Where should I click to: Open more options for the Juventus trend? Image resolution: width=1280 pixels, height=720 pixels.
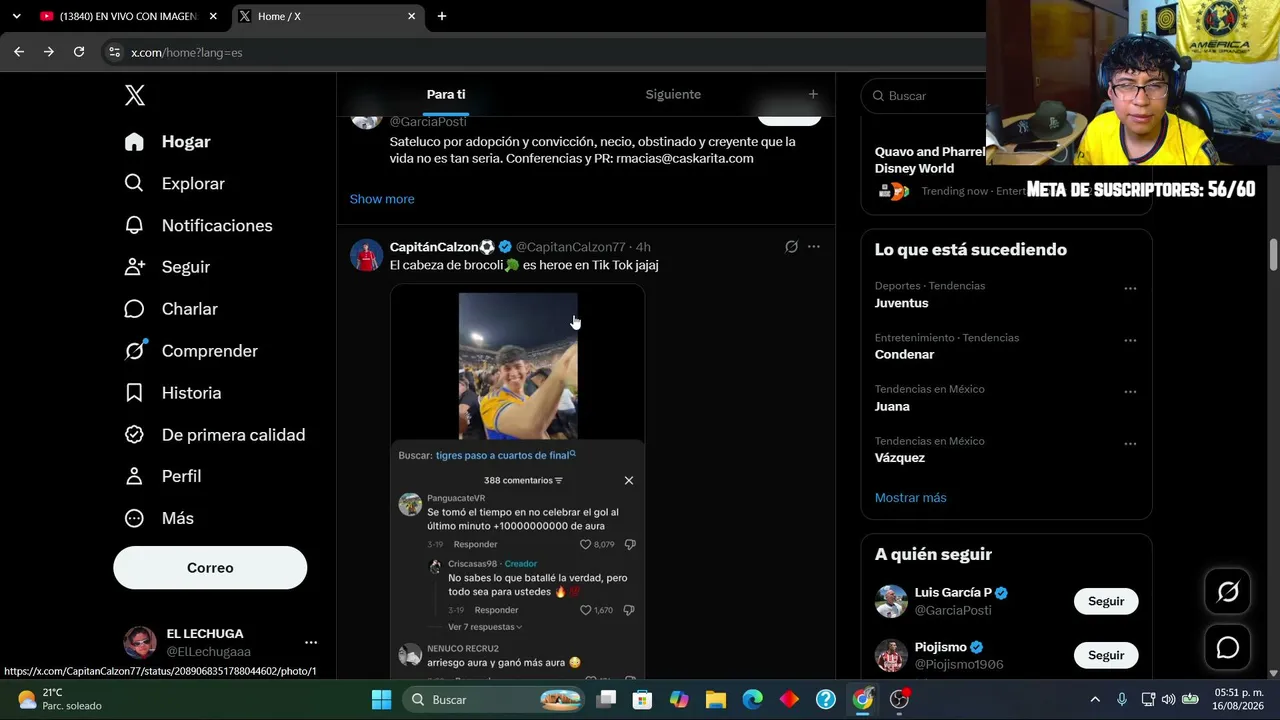tap(1130, 289)
